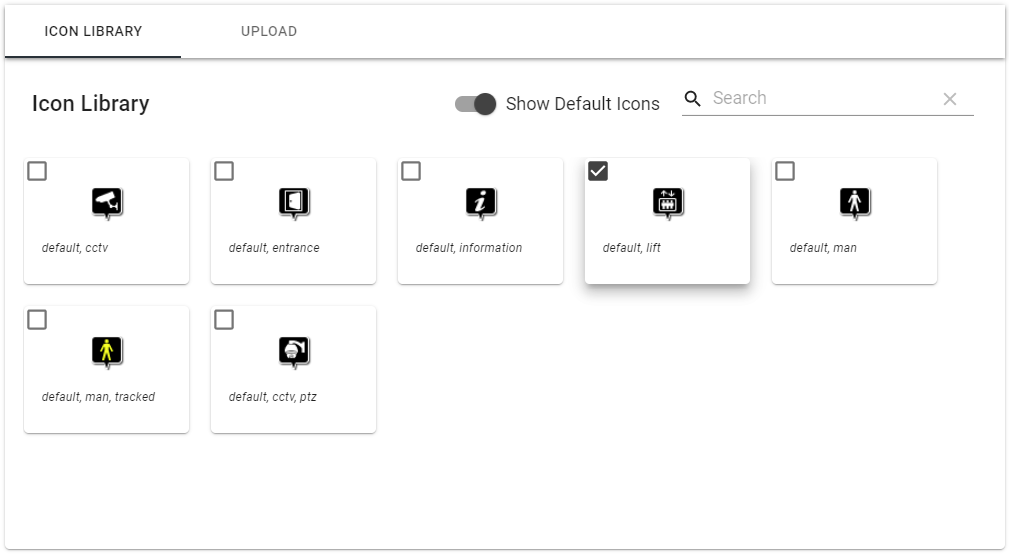The height and width of the screenshot is (554, 1009).
Task: Open the Upload tab
Action: (269, 32)
